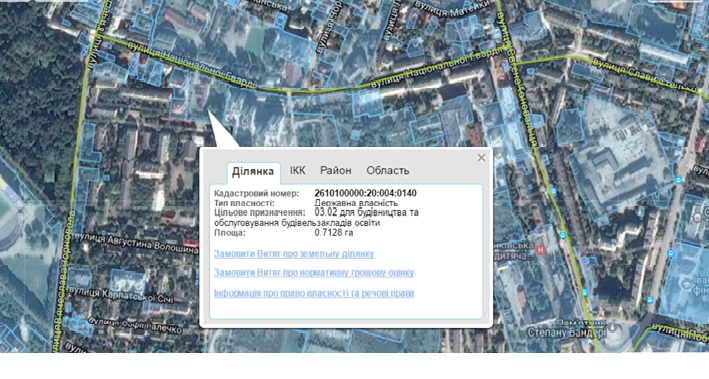Follow Інформація про право власності link

click(314, 294)
